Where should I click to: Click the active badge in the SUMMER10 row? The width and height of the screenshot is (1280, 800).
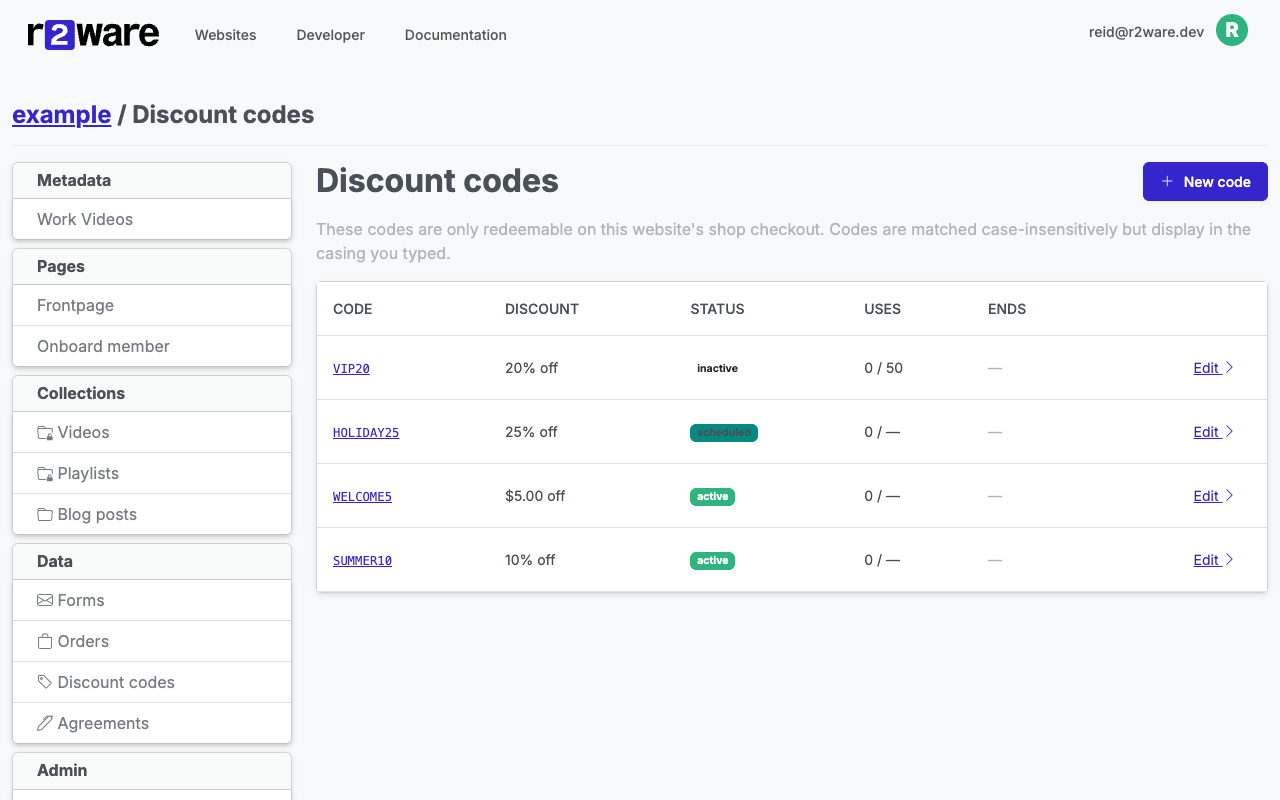[x=712, y=560]
